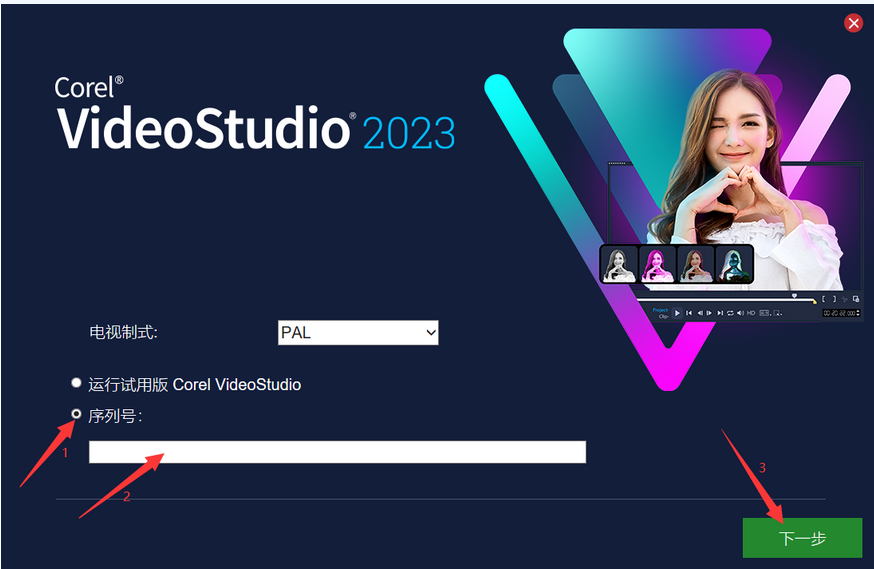Viewport: 874px width, 569px height.
Task: Open the 电视制式 PAL dropdown
Action: pyautogui.click(x=358, y=333)
